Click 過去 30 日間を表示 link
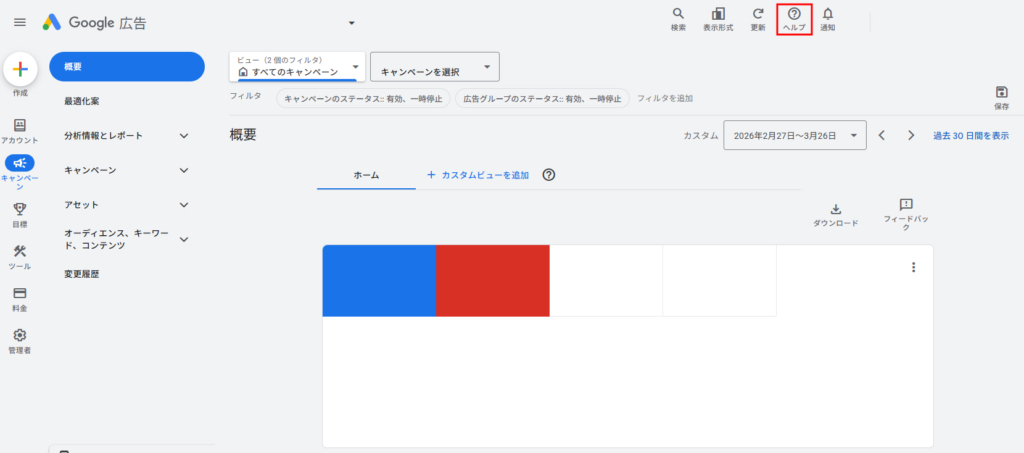Screen dimensions: 1024x453 click(970, 135)
